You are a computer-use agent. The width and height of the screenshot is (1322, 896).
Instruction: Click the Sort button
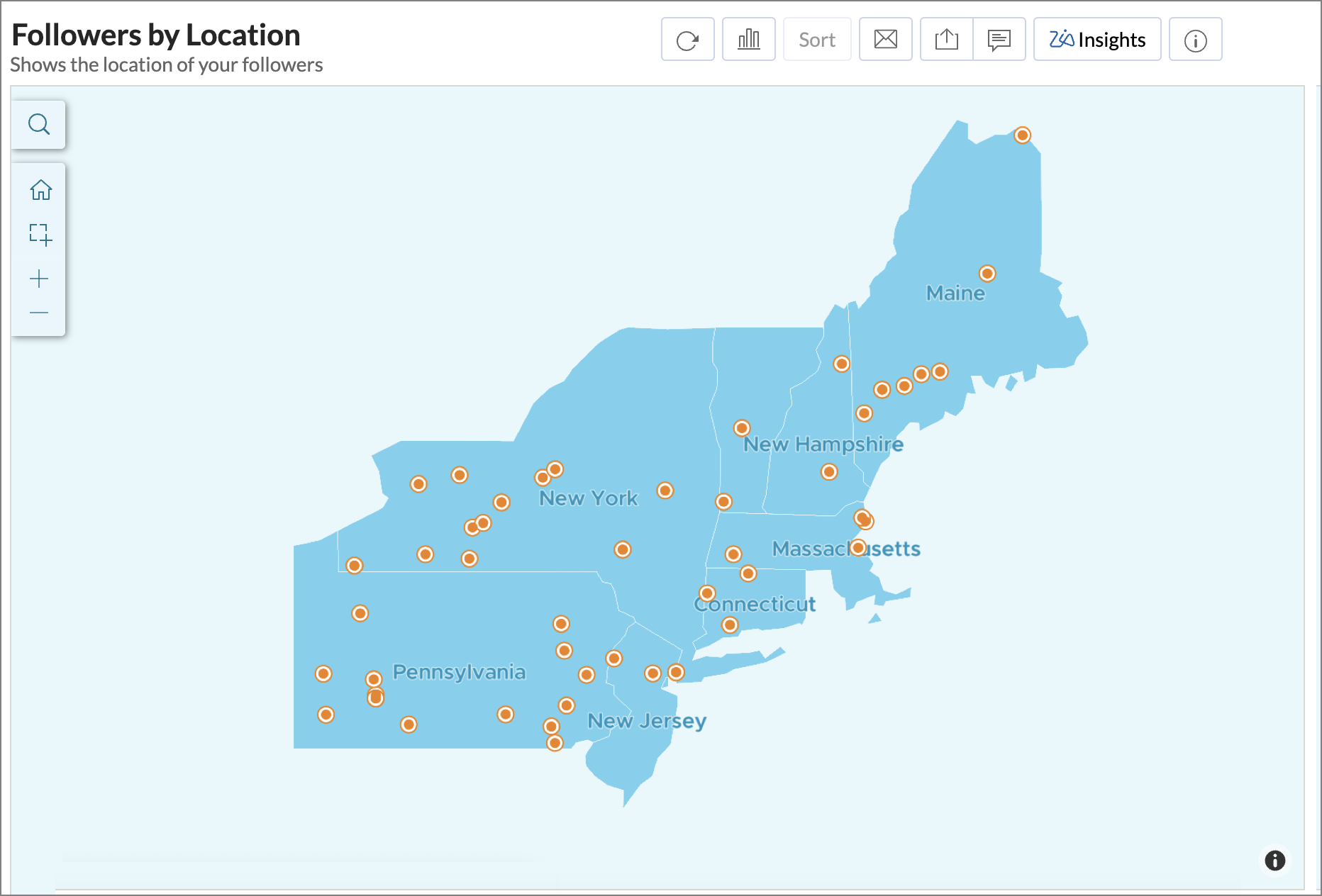coord(816,39)
